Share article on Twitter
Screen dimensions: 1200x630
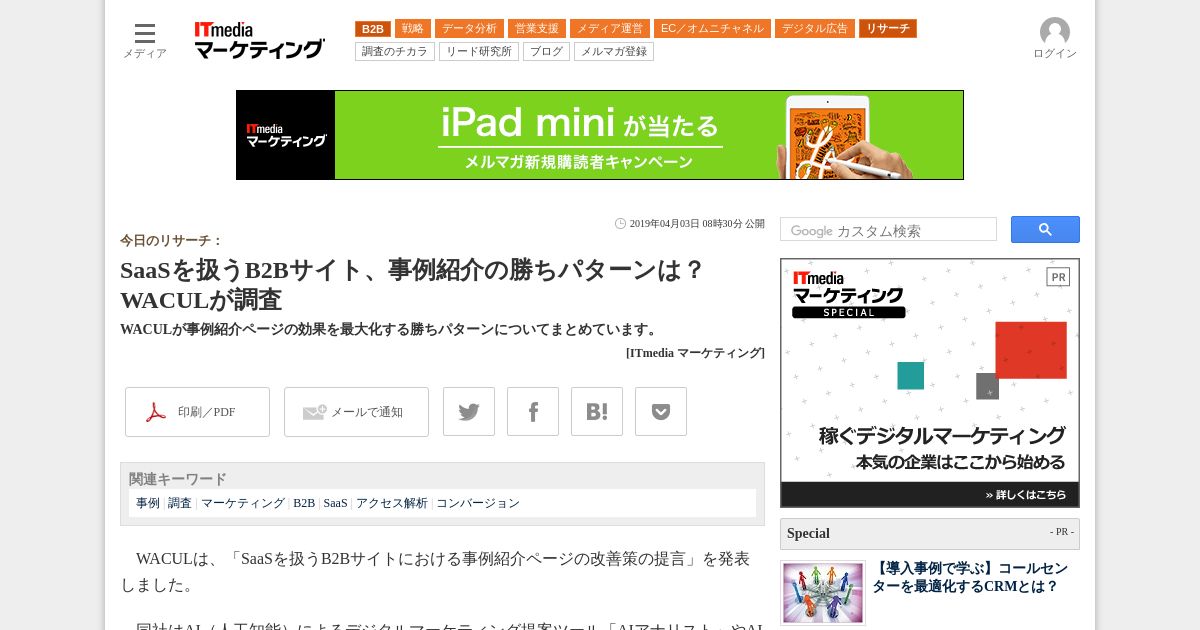pyautogui.click(x=469, y=412)
